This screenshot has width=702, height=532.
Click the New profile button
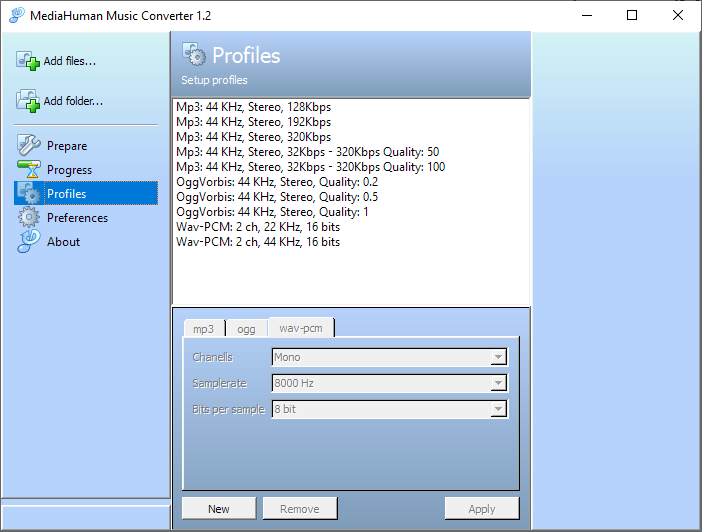click(219, 508)
